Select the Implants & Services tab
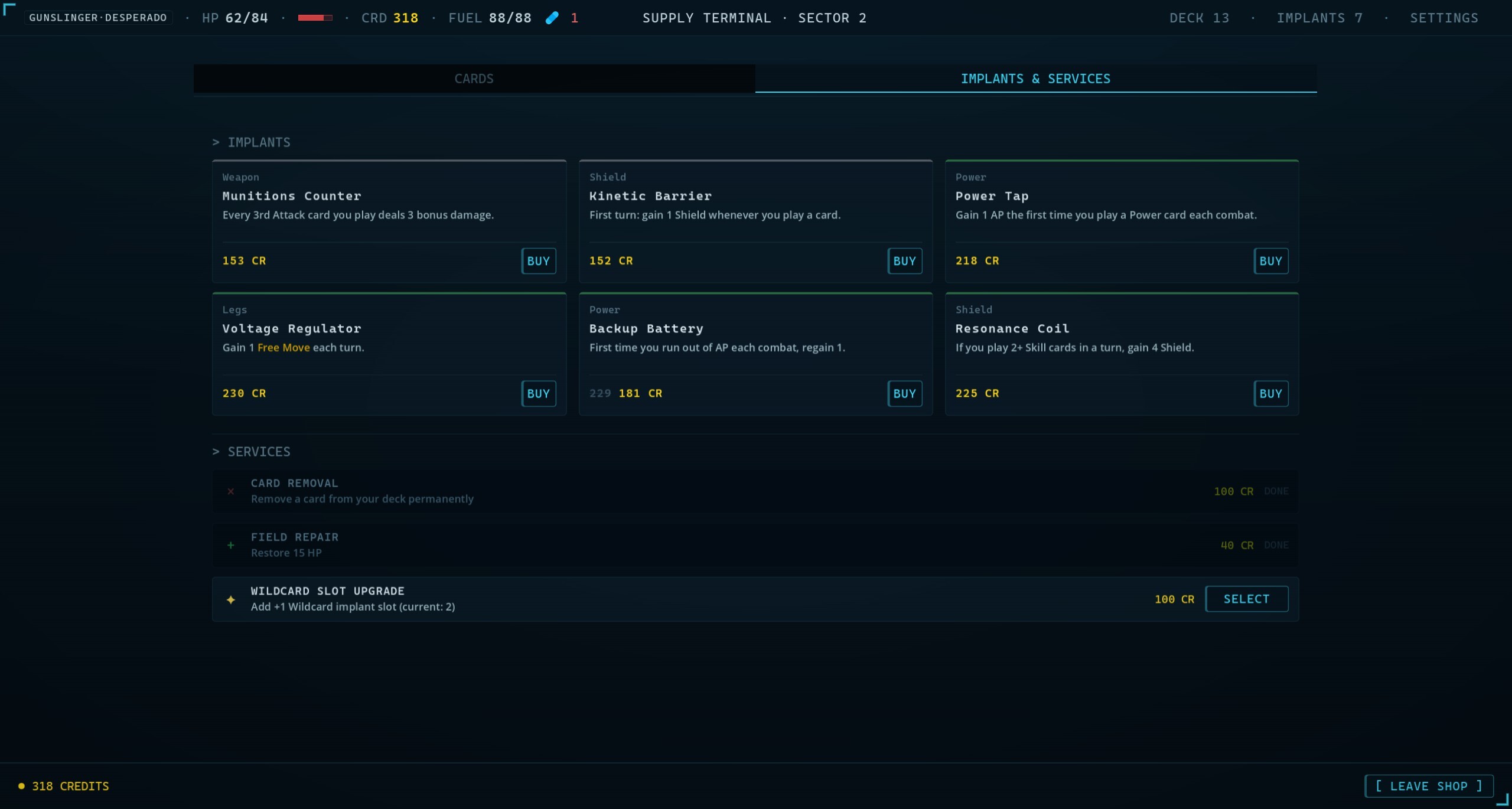 tap(1036, 79)
